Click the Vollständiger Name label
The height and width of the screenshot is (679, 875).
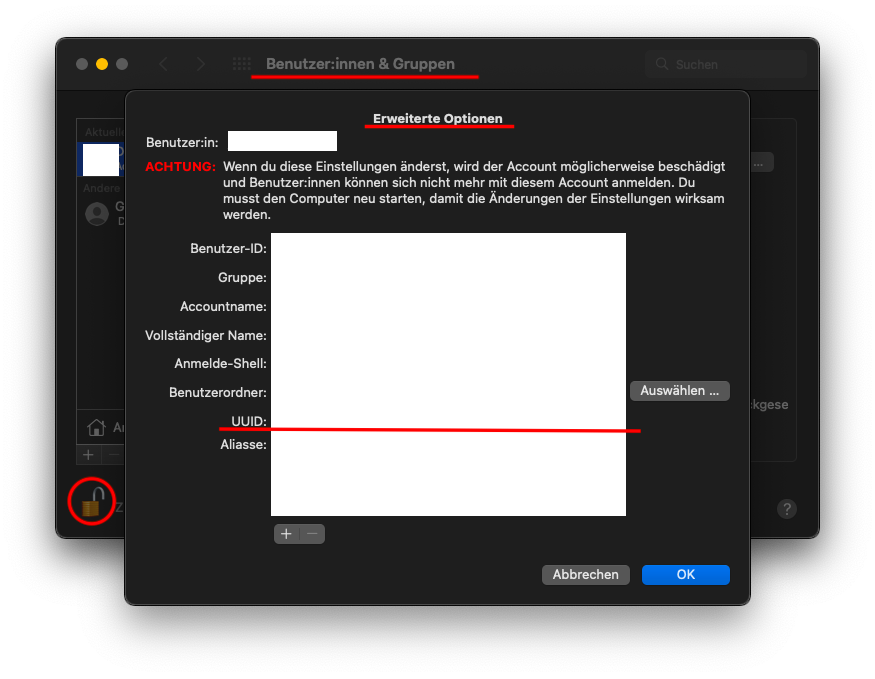tap(206, 335)
